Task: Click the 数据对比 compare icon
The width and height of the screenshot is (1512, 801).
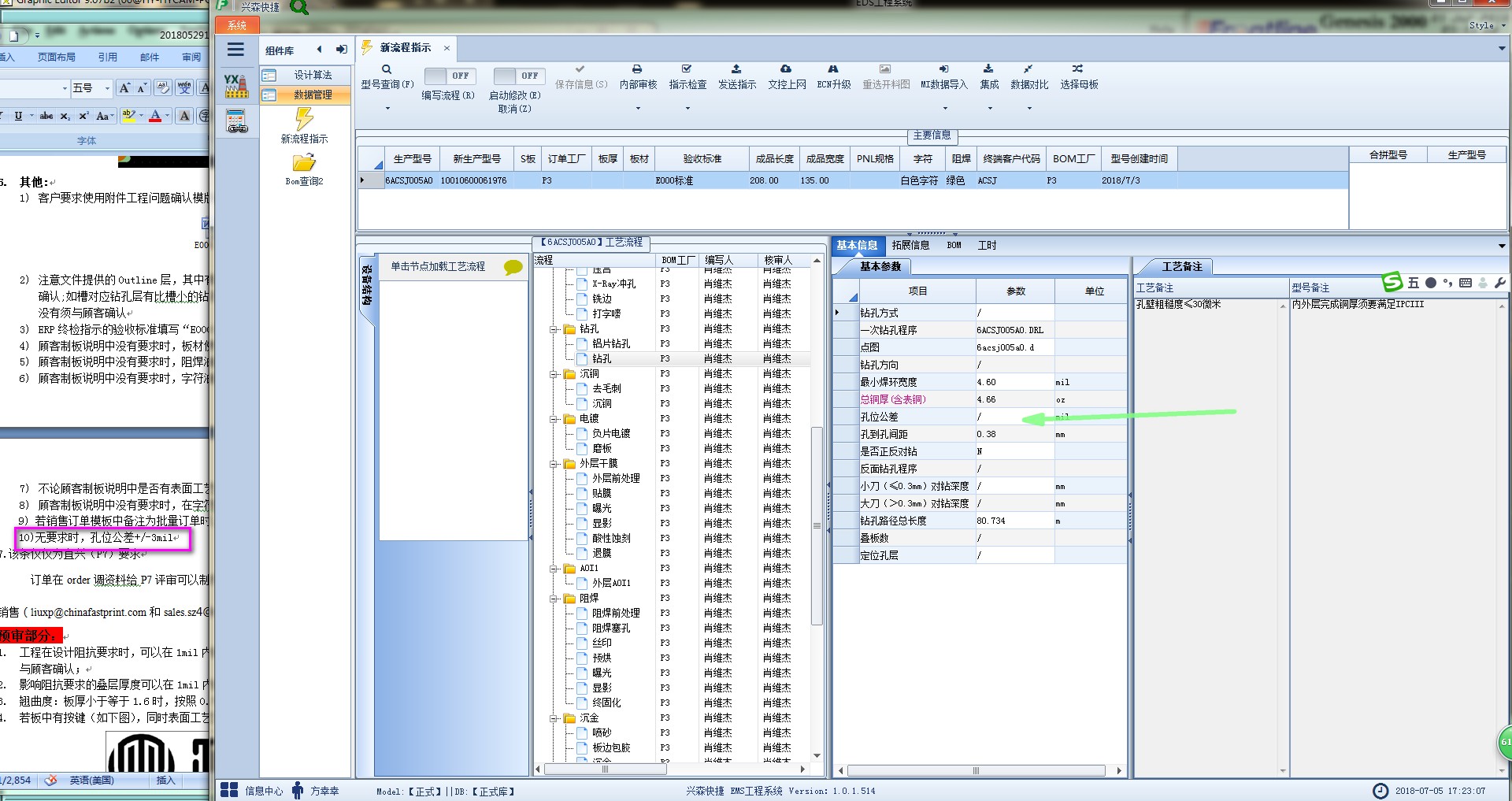Action: pyautogui.click(x=1028, y=69)
